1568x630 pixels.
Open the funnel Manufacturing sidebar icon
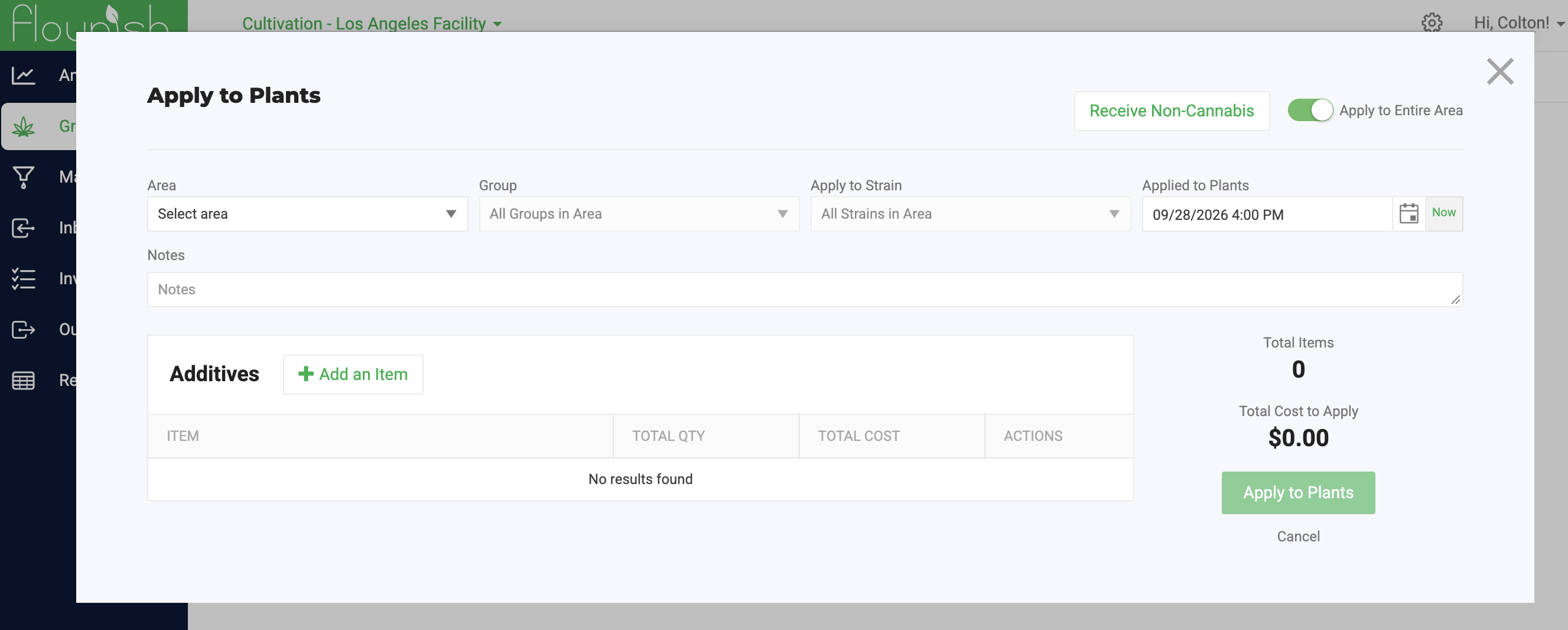[x=23, y=177]
